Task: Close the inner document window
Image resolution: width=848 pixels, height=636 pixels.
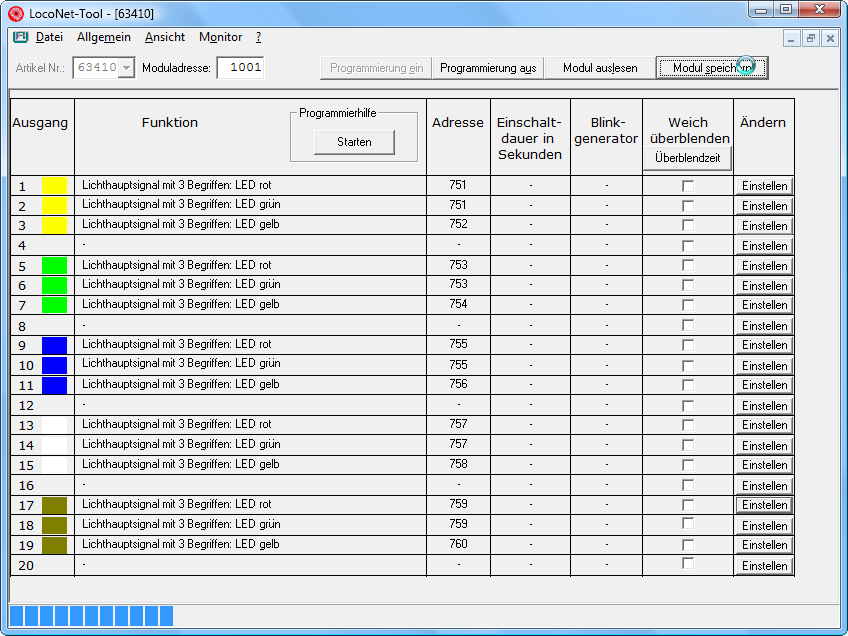Action: [830, 38]
